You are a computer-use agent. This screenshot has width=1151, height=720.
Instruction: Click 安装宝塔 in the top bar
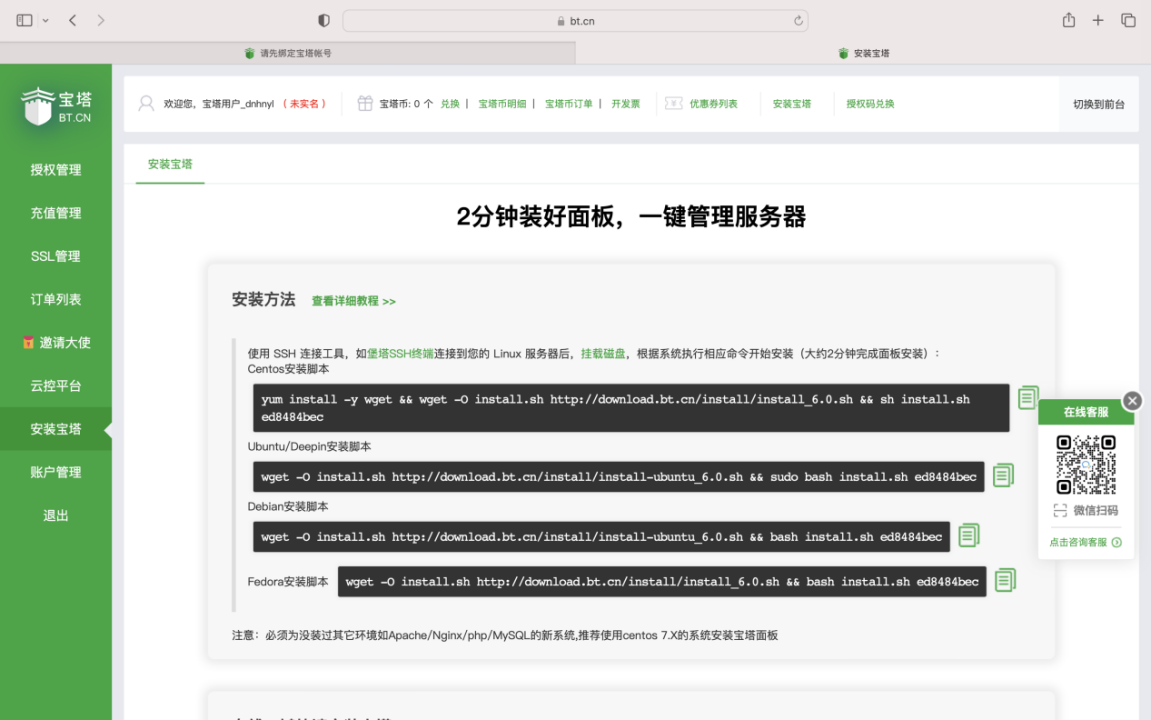click(x=792, y=103)
